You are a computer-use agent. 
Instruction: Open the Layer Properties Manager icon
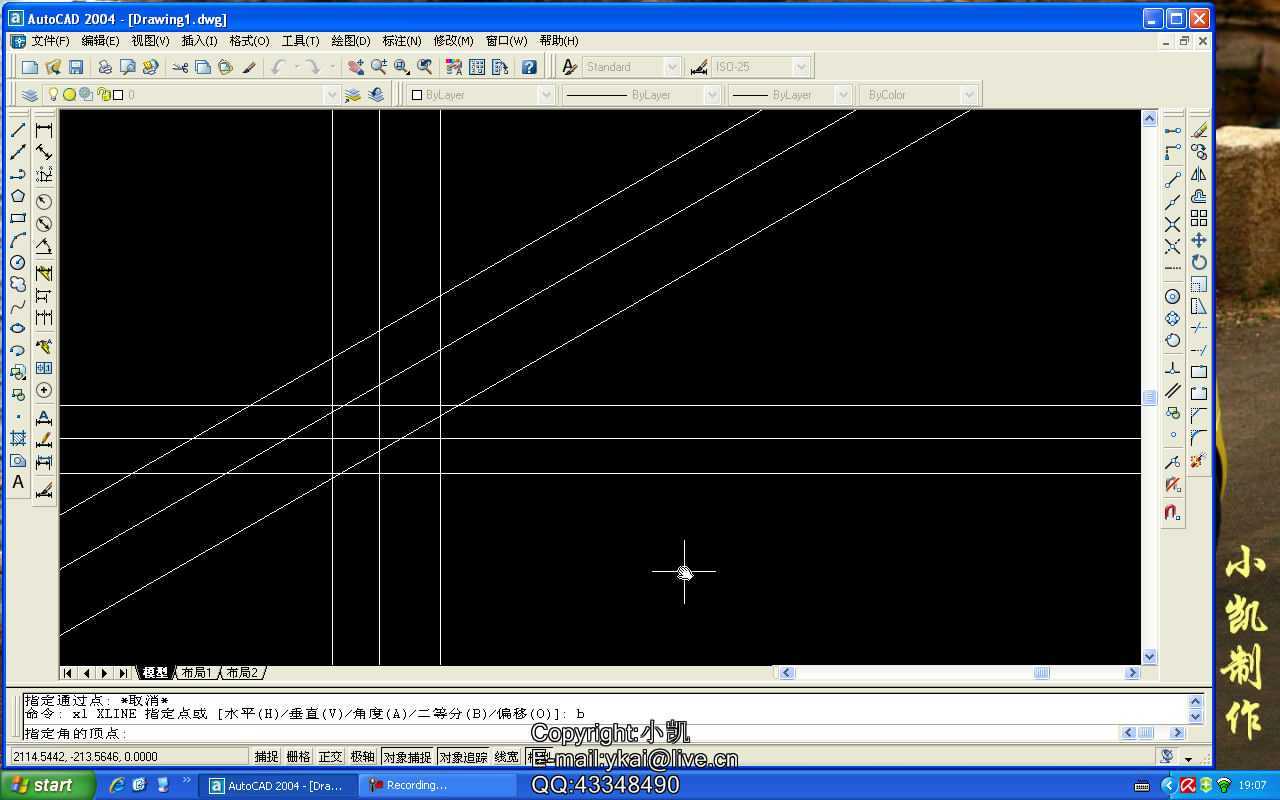click(30, 95)
